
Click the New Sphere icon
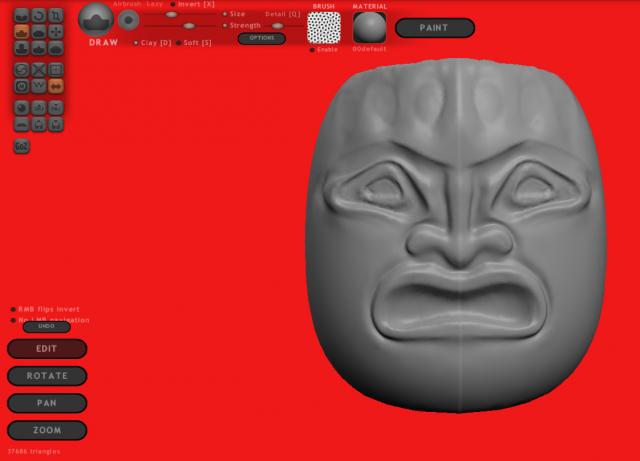22,106
